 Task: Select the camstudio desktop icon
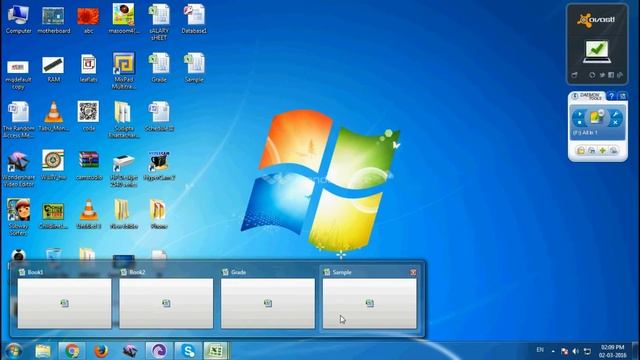[x=89, y=165]
